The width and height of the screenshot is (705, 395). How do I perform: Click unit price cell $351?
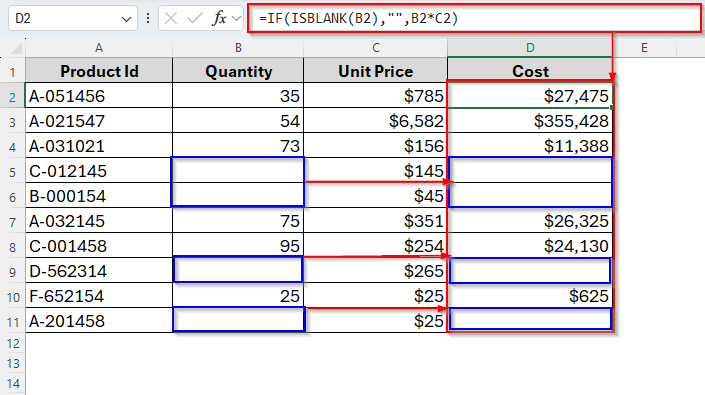[x=375, y=221]
